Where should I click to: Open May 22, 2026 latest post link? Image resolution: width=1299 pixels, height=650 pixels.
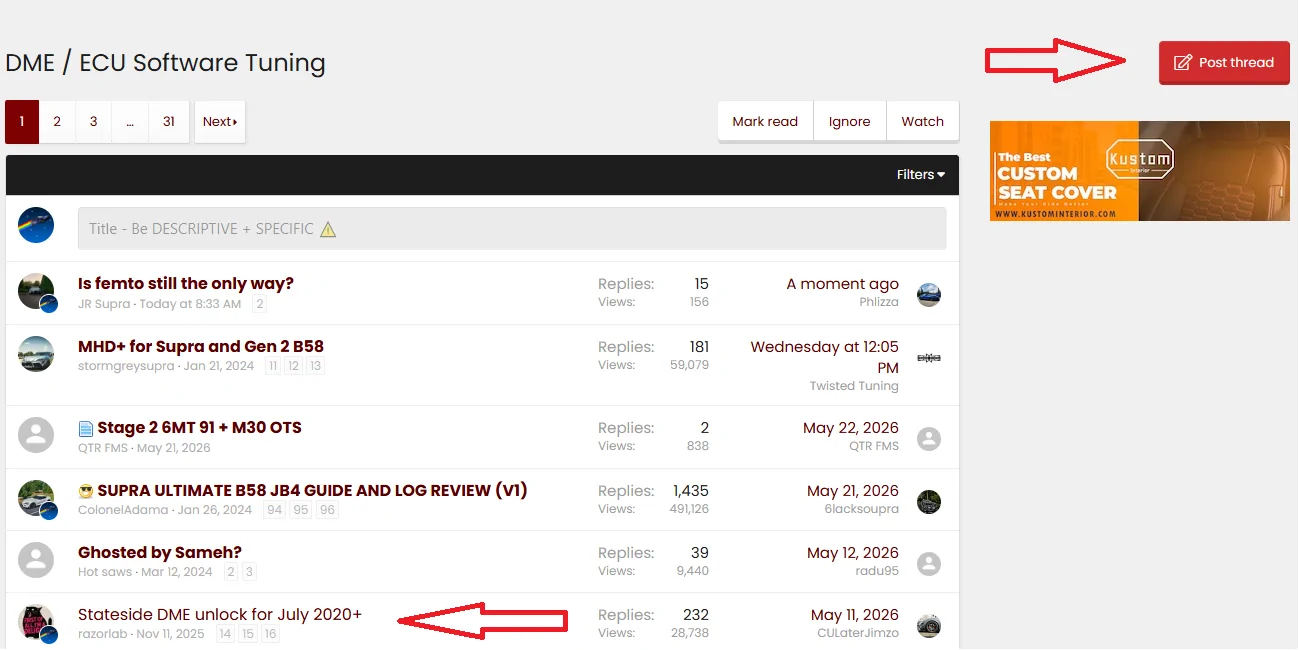click(x=851, y=428)
